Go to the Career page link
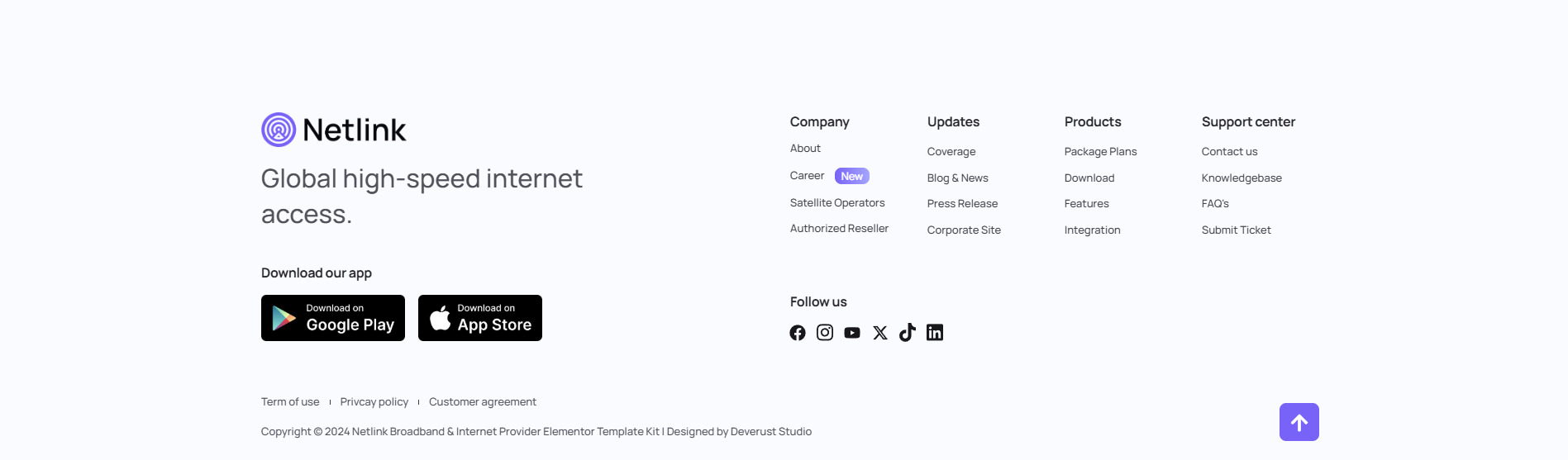 click(x=807, y=176)
